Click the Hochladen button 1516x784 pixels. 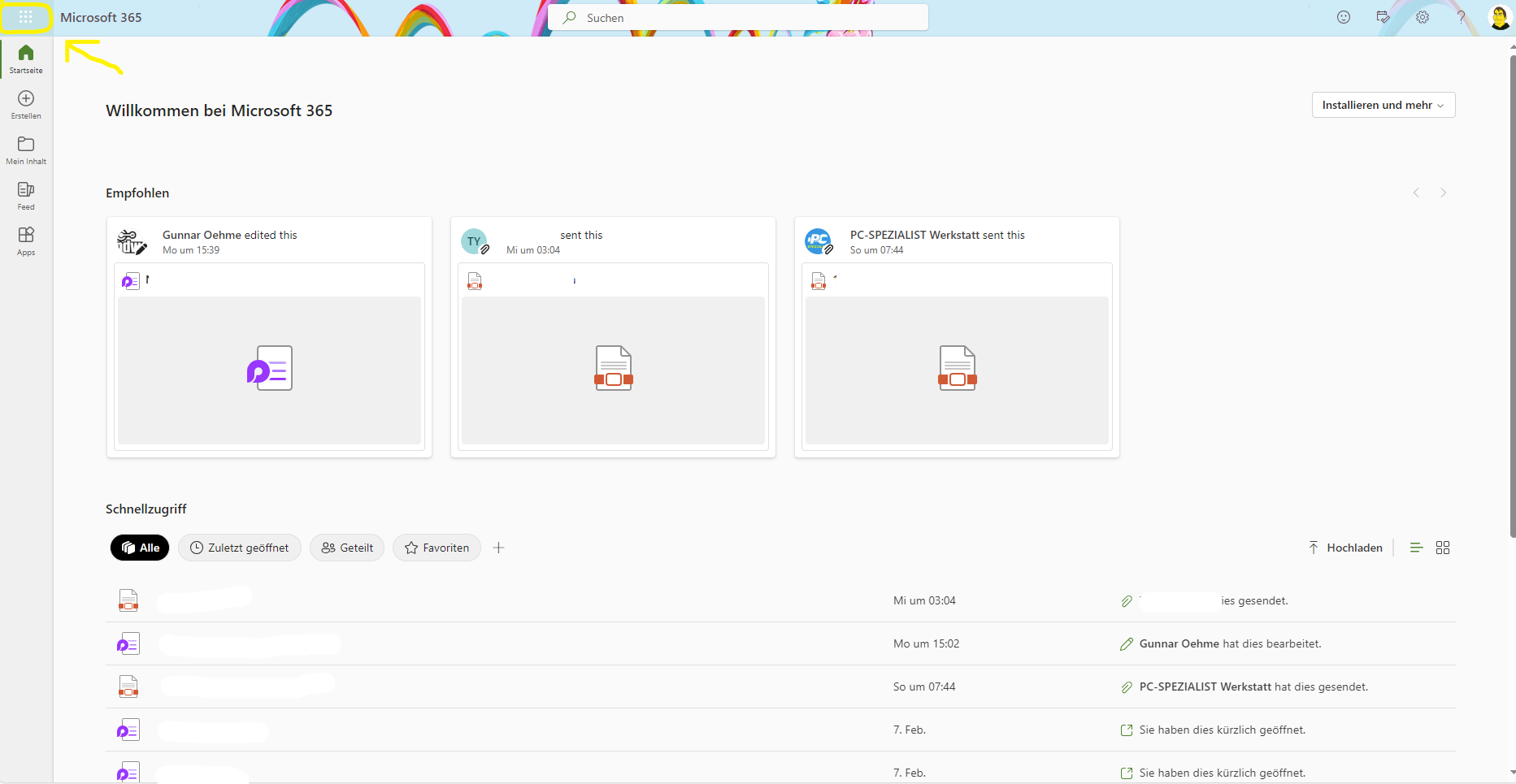point(1345,548)
